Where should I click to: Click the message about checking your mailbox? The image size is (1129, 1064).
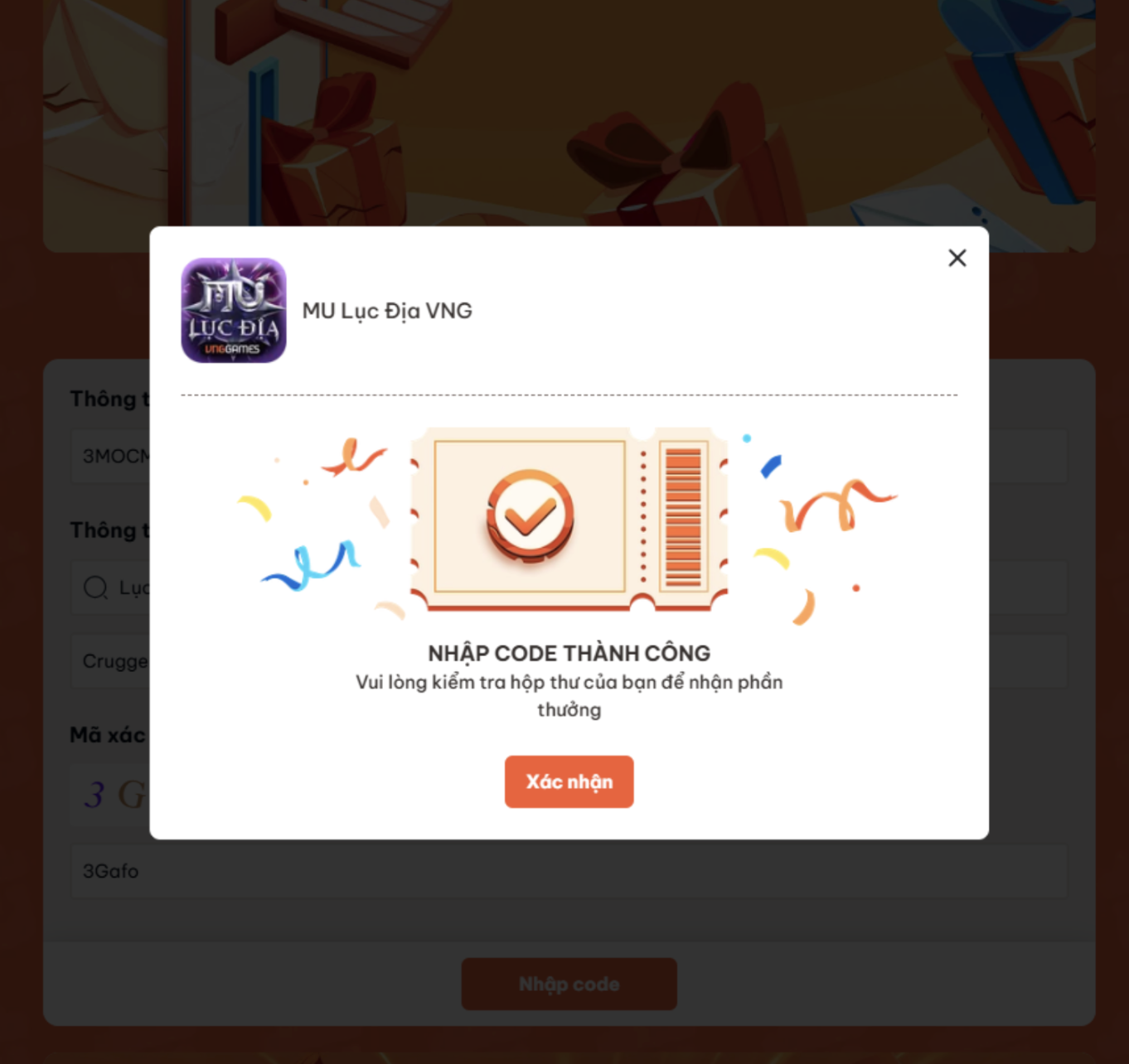569,695
